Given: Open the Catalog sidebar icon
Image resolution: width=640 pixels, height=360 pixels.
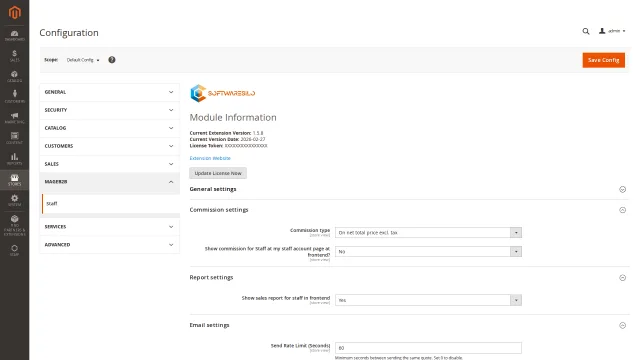Looking at the screenshot, I should pos(14,76).
